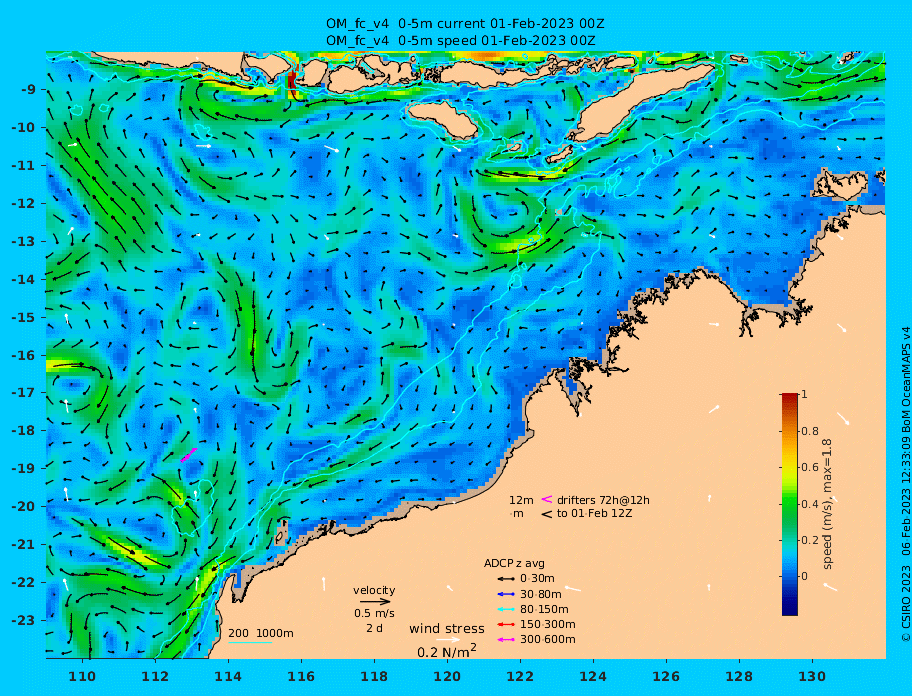The image size is (912, 696).
Task: Click the longitude label '130'
Action: pos(813,676)
